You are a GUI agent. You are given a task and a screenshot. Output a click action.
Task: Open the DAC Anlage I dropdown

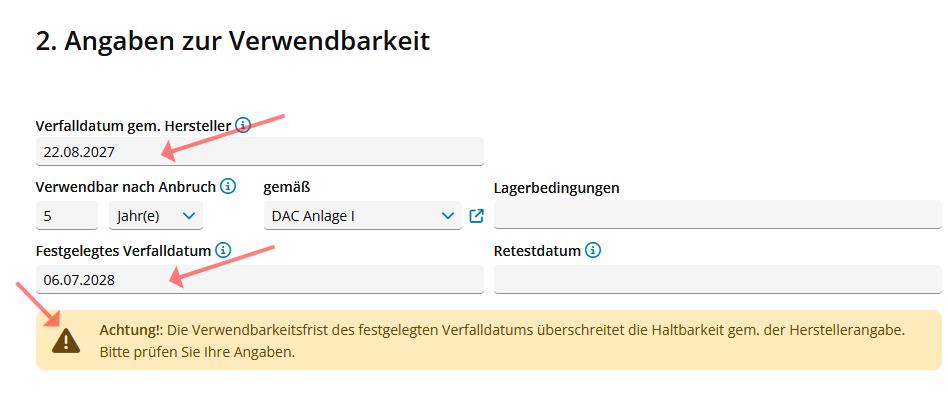(363, 216)
